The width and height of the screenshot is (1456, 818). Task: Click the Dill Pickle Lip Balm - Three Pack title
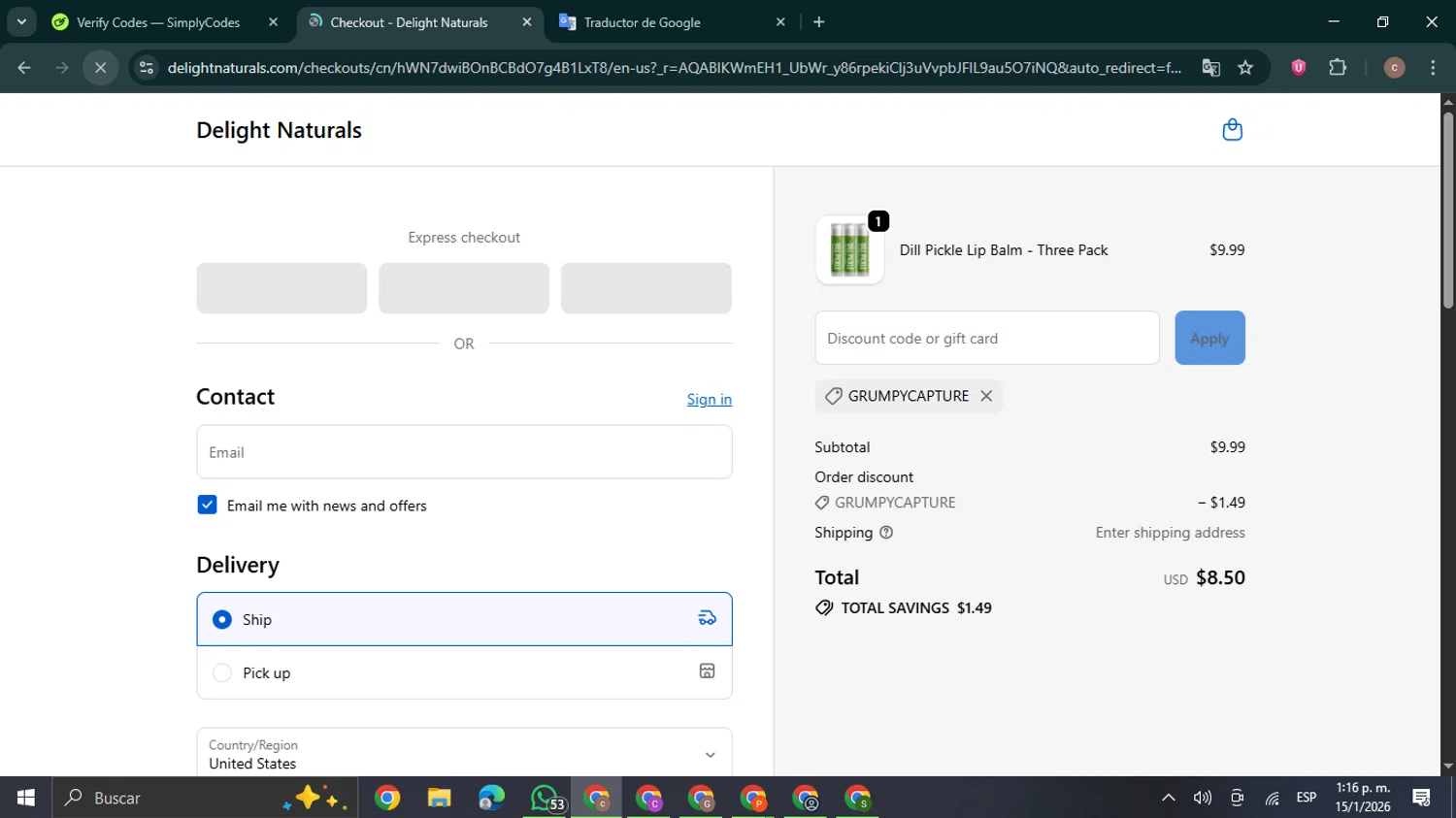[x=1004, y=249]
